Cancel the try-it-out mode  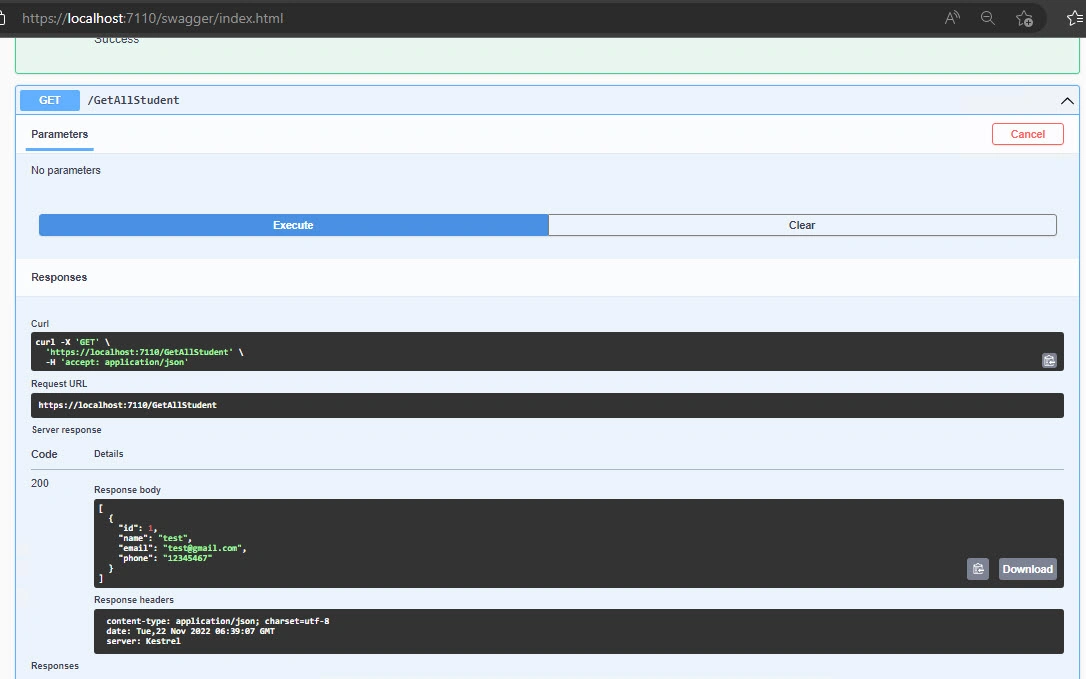(x=1027, y=134)
